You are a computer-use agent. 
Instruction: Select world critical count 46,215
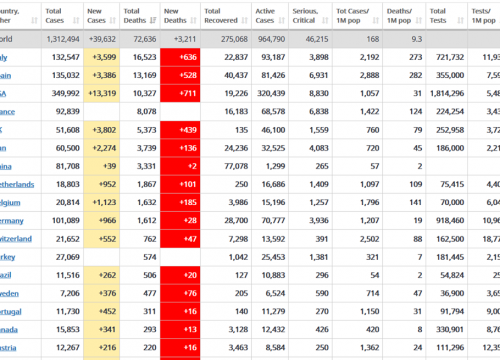(317, 39)
